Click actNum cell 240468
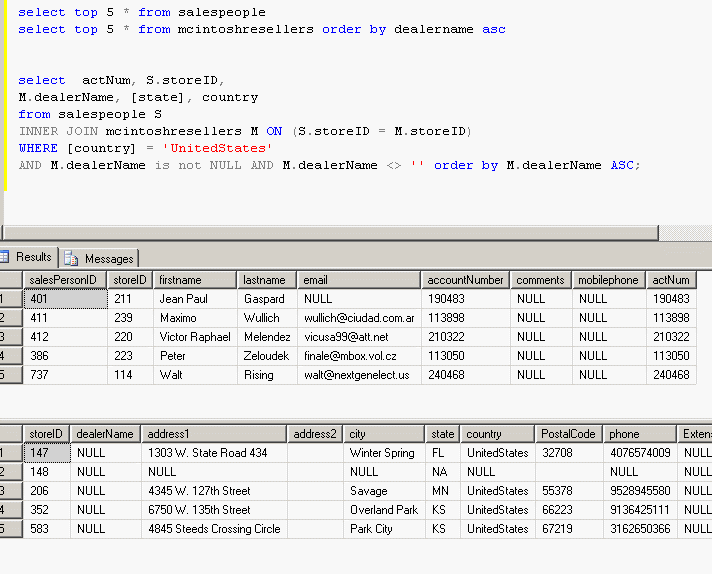This screenshot has width=712, height=574. 671,375
